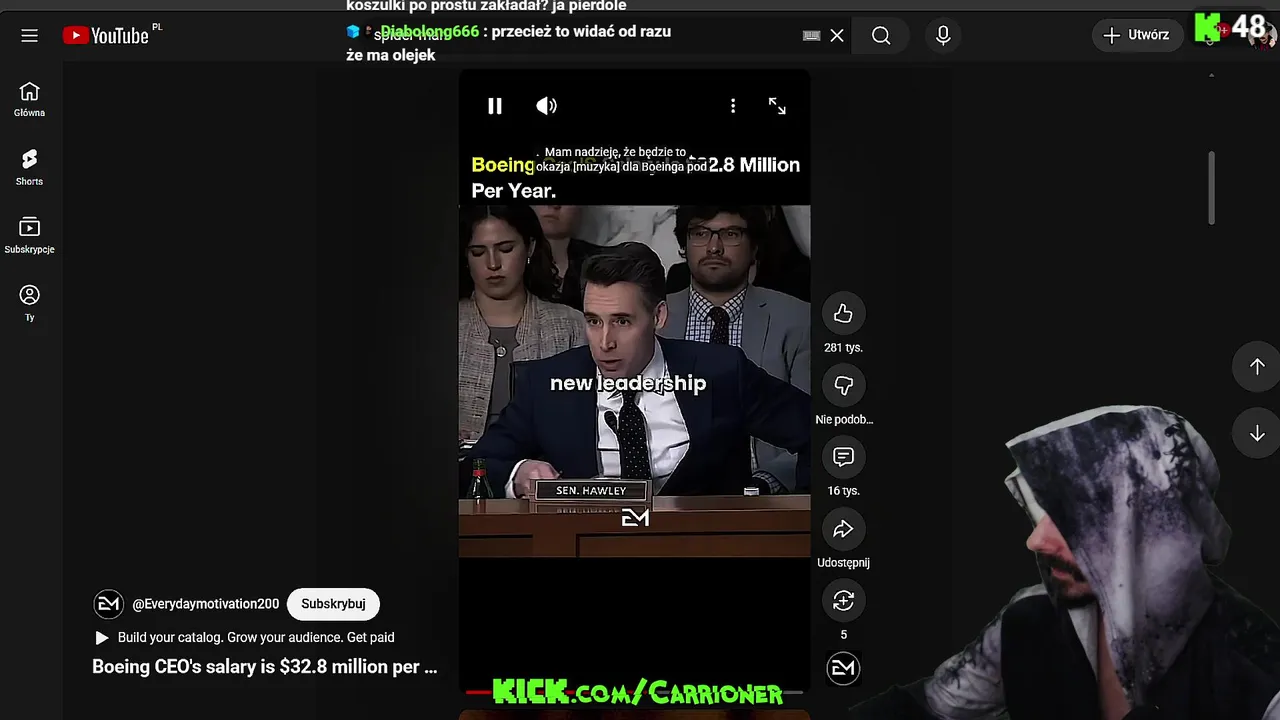The width and height of the screenshot is (1280, 720).
Task: Open Shorts in the sidebar
Action: point(29,167)
